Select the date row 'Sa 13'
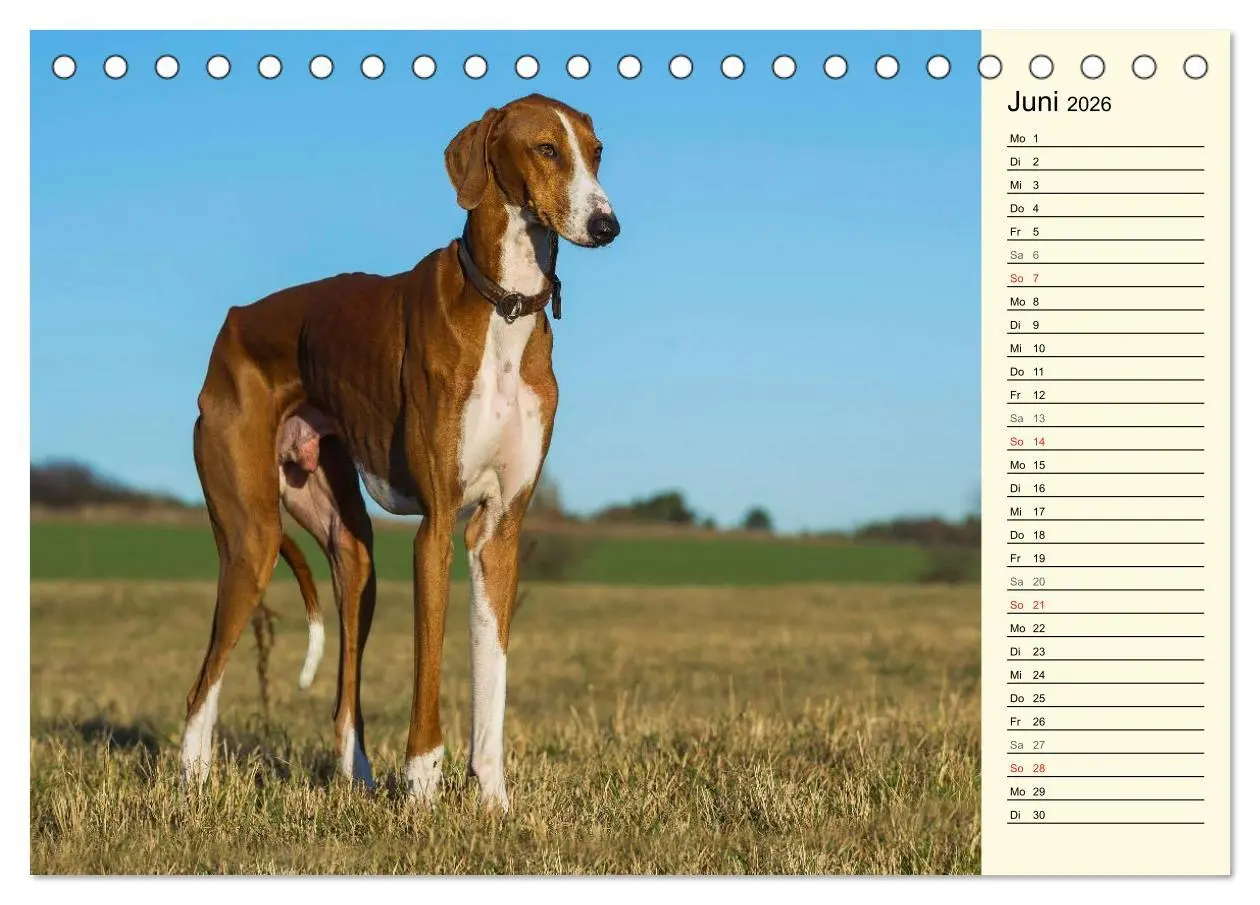1260x905 pixels. click(x=1105, y=418)
